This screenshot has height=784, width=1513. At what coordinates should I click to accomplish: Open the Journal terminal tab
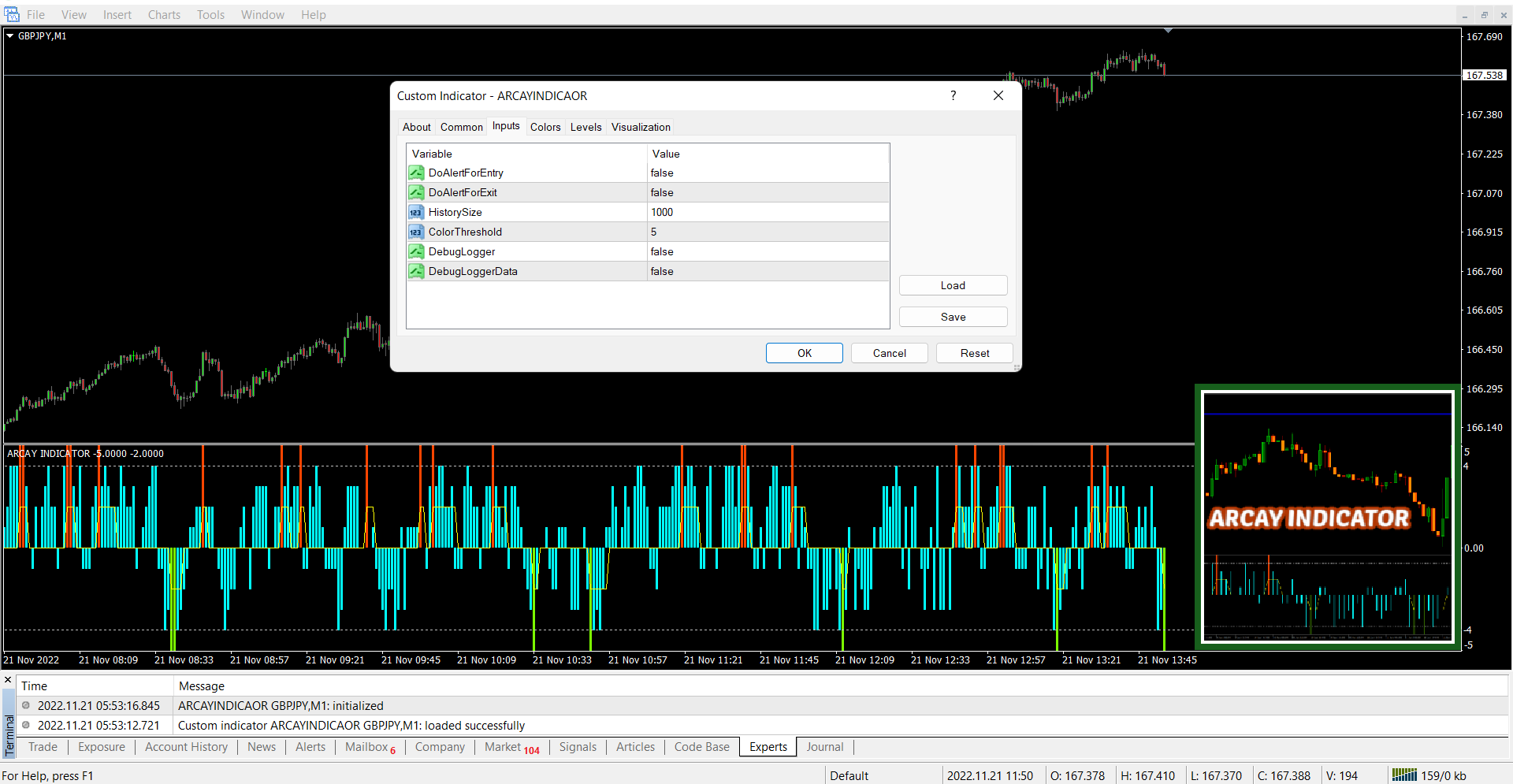tap(824, 747)
